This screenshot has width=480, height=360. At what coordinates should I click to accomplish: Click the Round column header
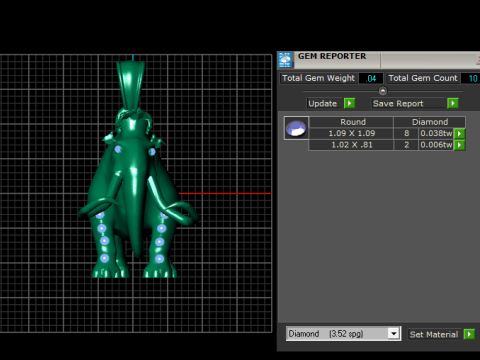click(352, 122)
